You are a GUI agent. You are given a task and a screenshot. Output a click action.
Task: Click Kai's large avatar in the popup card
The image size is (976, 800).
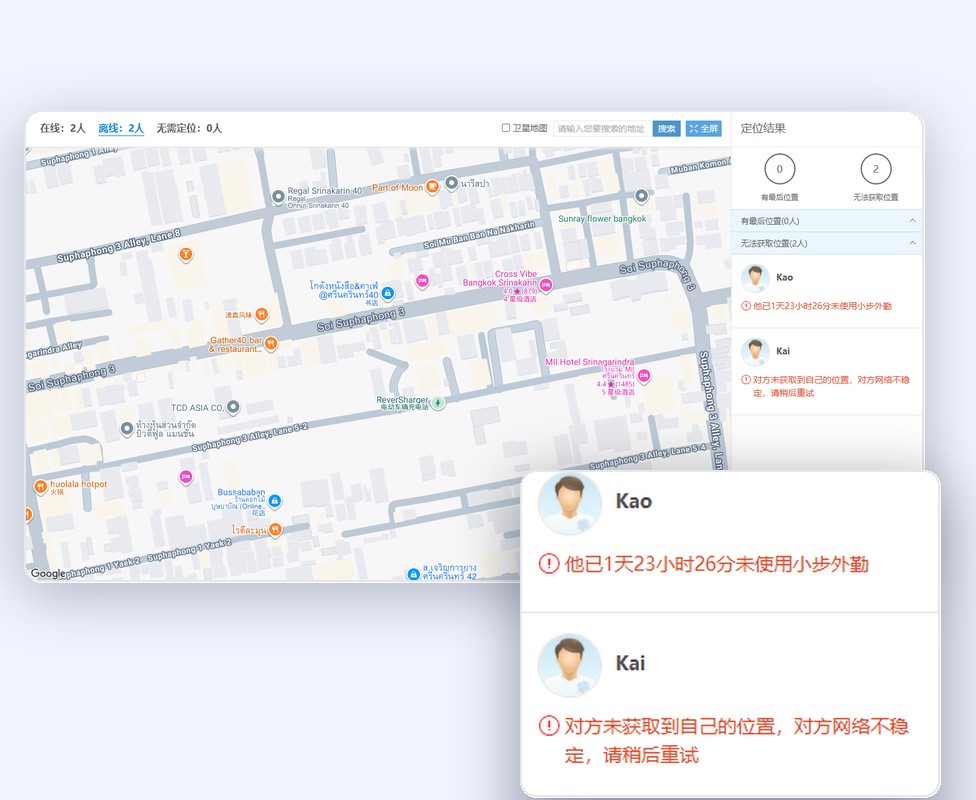pyautogui.click(x=569, y=665)
